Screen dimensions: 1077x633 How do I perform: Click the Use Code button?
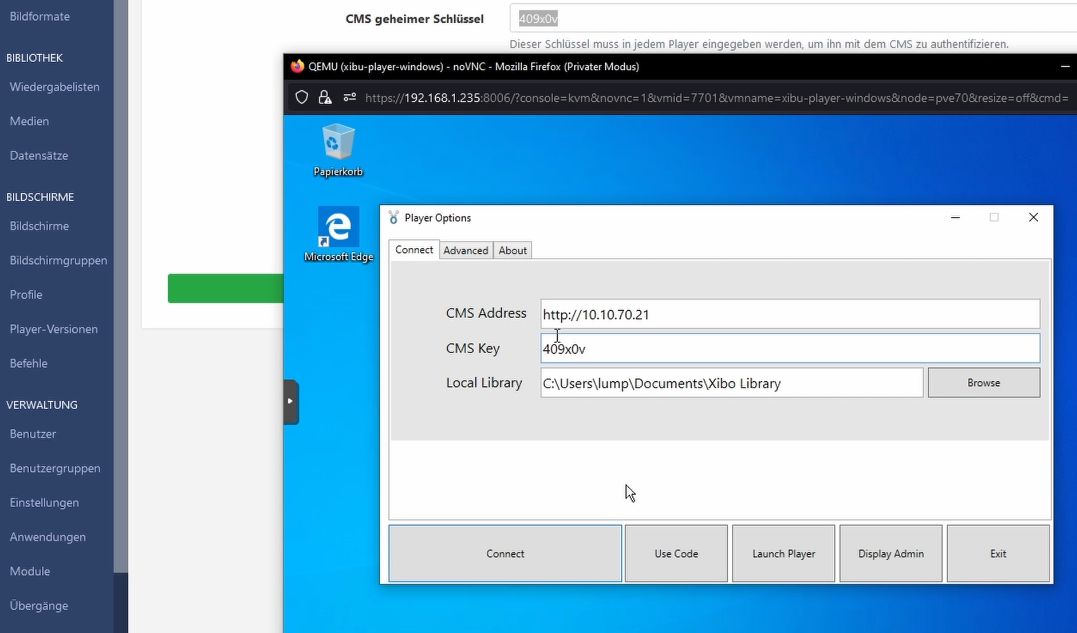coord(676,553)
